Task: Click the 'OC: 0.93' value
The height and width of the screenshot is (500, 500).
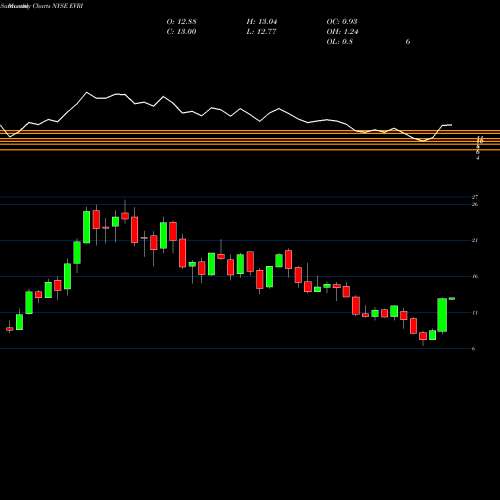Action: (342, 22)
